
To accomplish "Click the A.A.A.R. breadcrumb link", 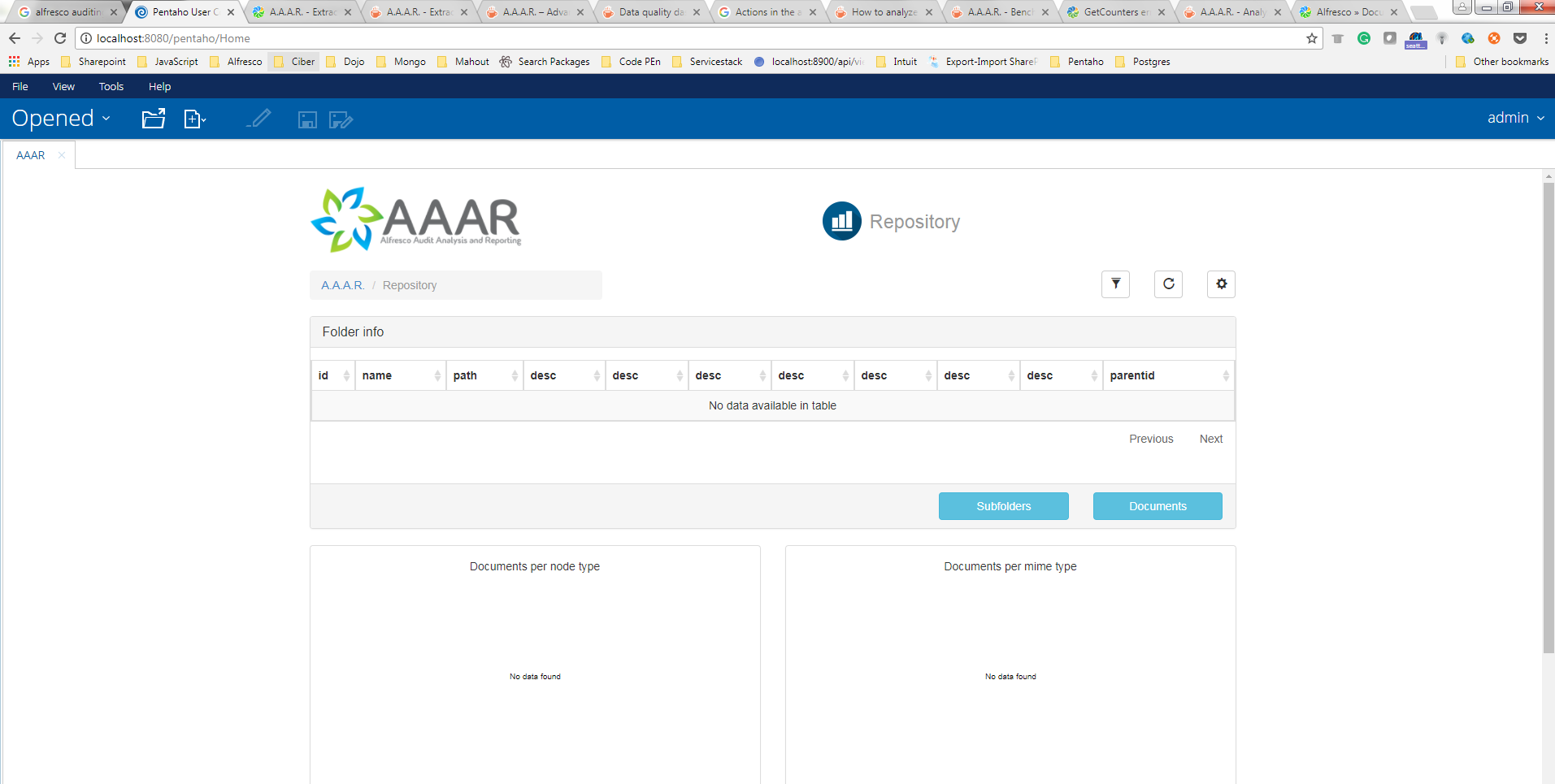I will pos(342,285).
